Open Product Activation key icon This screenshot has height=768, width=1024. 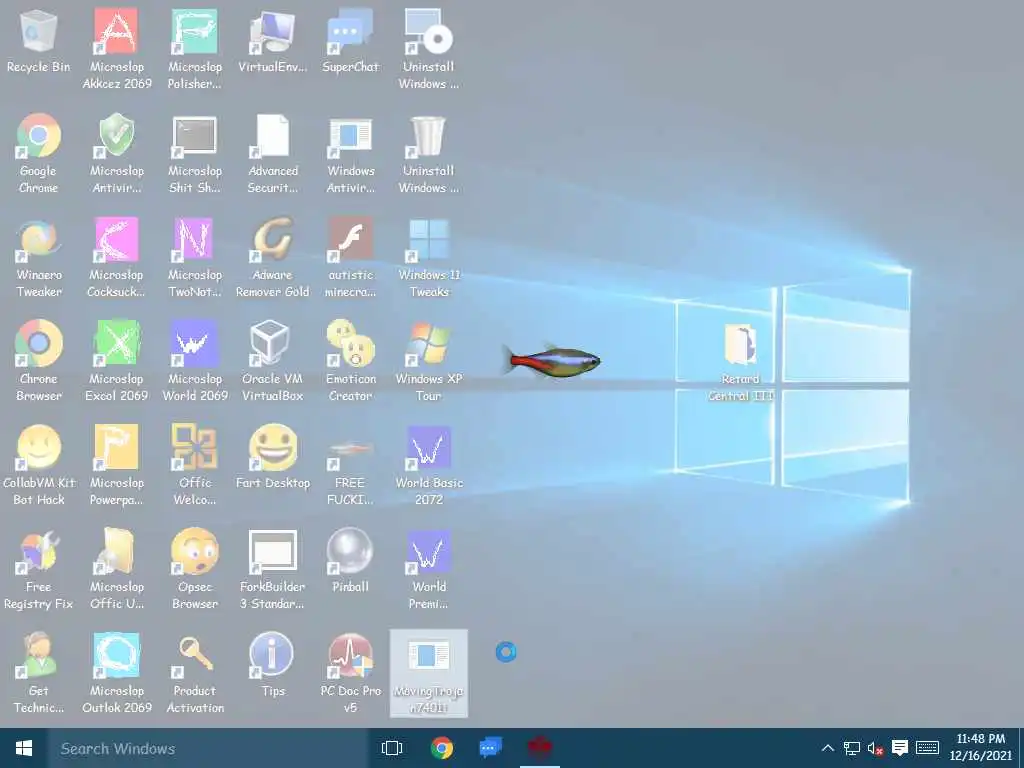[x=195, y=673]
